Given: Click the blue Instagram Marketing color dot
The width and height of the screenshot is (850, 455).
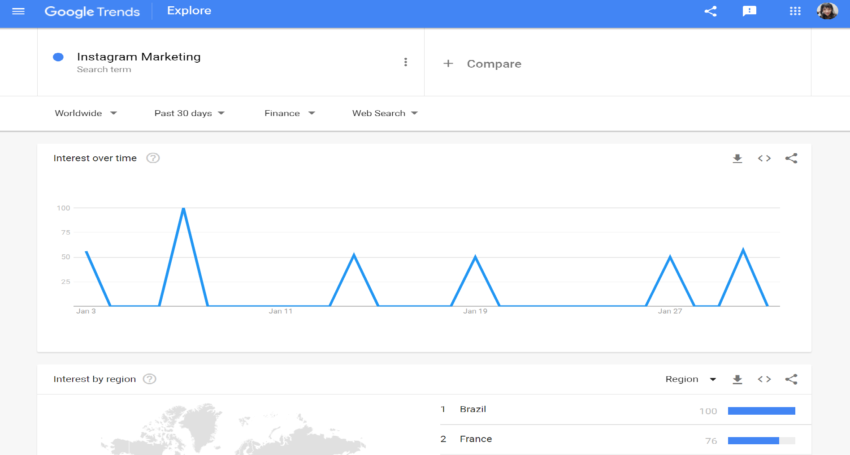Looking at the screenshot, I should pos(58,57).
